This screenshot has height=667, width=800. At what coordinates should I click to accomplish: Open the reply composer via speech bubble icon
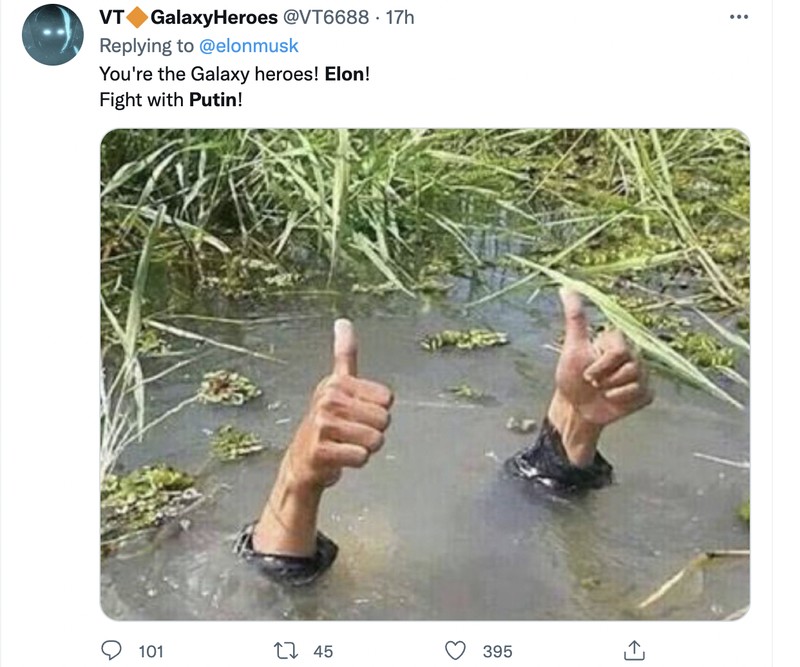[111, 649]
